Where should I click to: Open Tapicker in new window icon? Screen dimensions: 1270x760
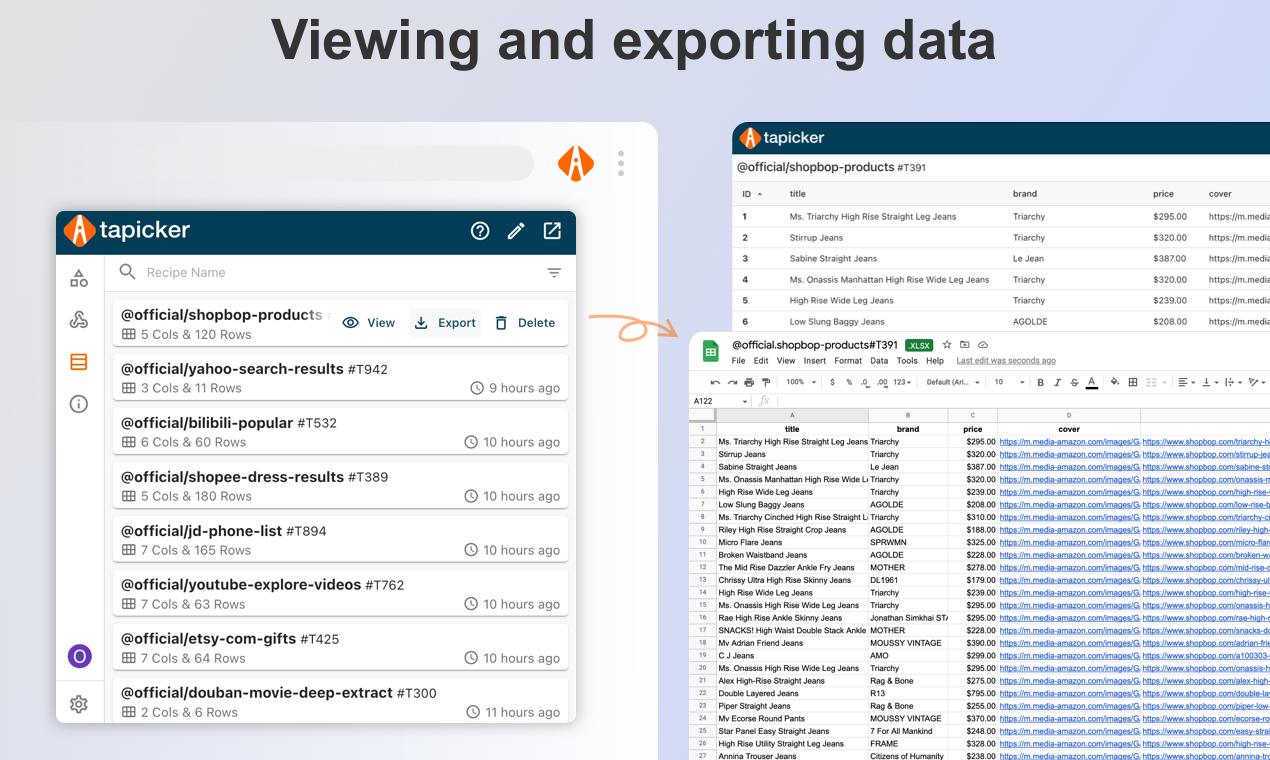coord(552,231)
